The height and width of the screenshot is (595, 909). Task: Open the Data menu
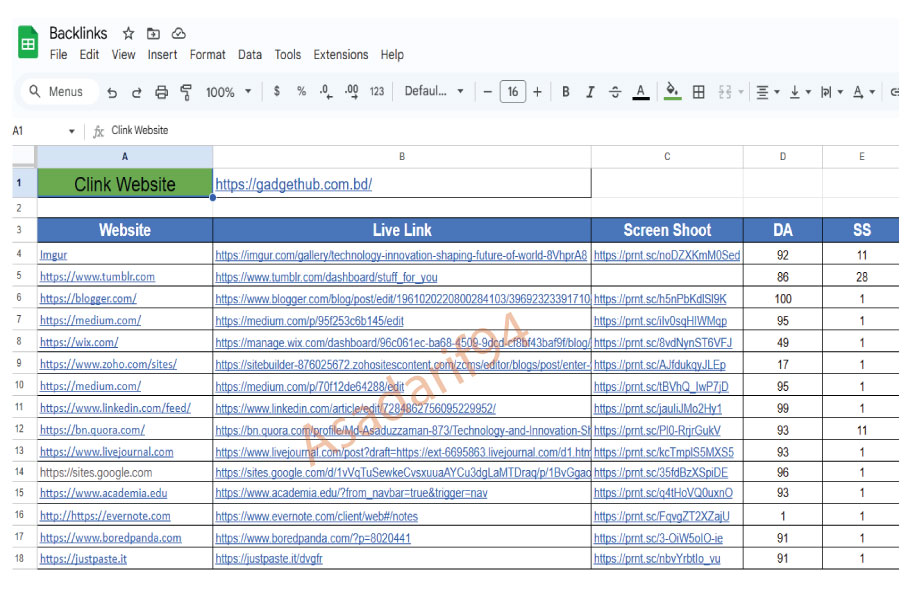(x=249, y=55)
